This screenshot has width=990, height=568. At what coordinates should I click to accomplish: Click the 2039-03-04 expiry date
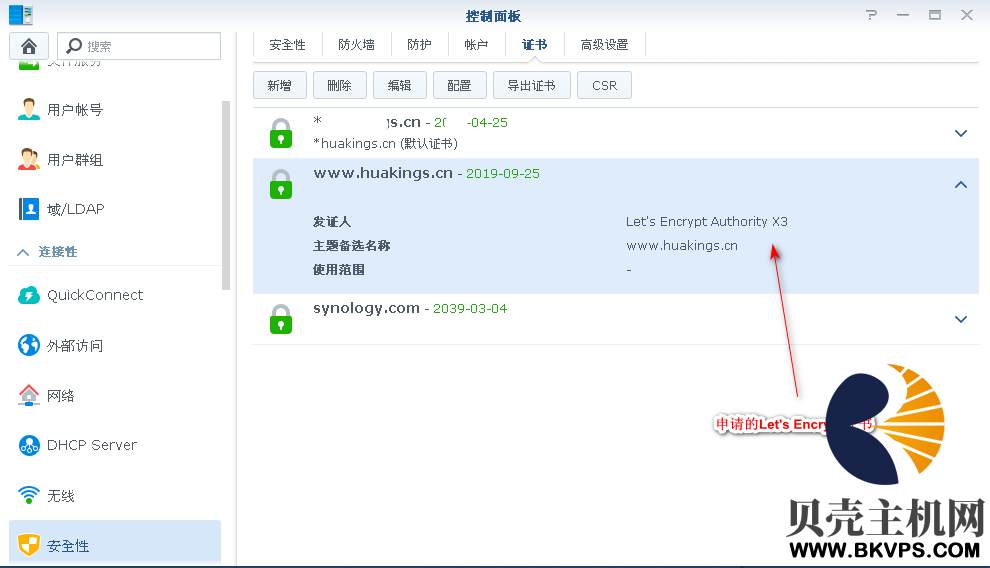coord(470,309)
